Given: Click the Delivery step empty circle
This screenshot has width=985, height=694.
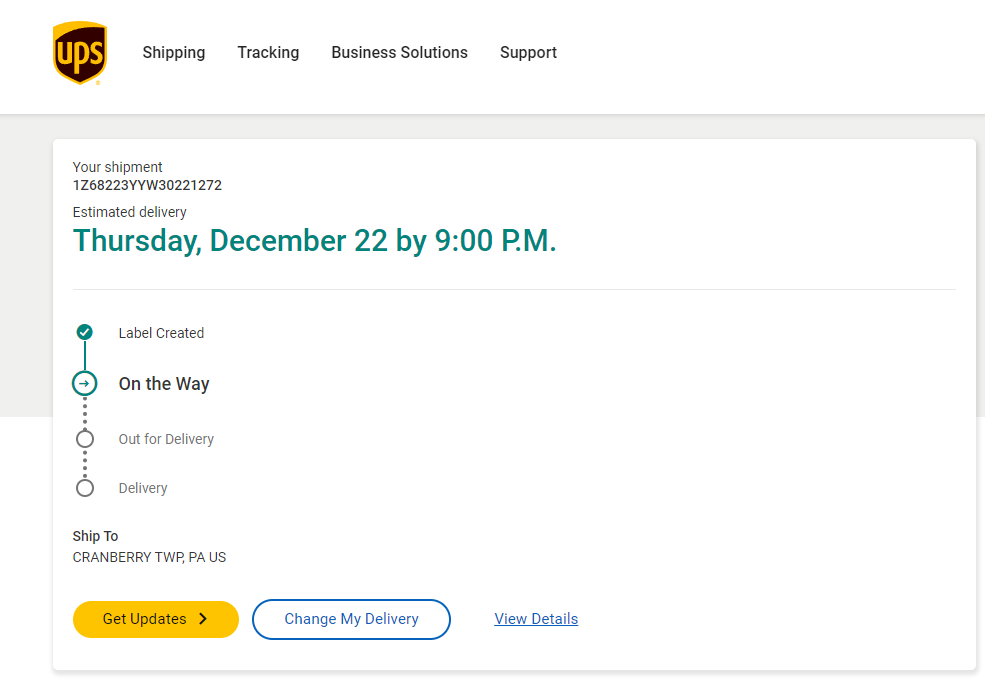Looking at the screenshot, I should coord(85,488).
